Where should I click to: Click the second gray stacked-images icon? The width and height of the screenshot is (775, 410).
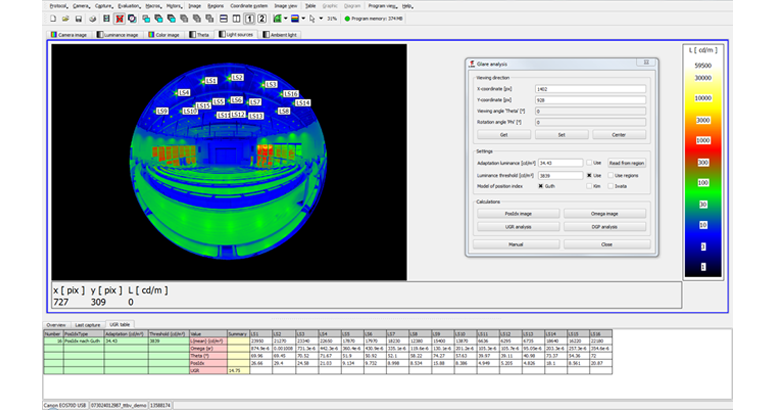(x=197, y=19)
